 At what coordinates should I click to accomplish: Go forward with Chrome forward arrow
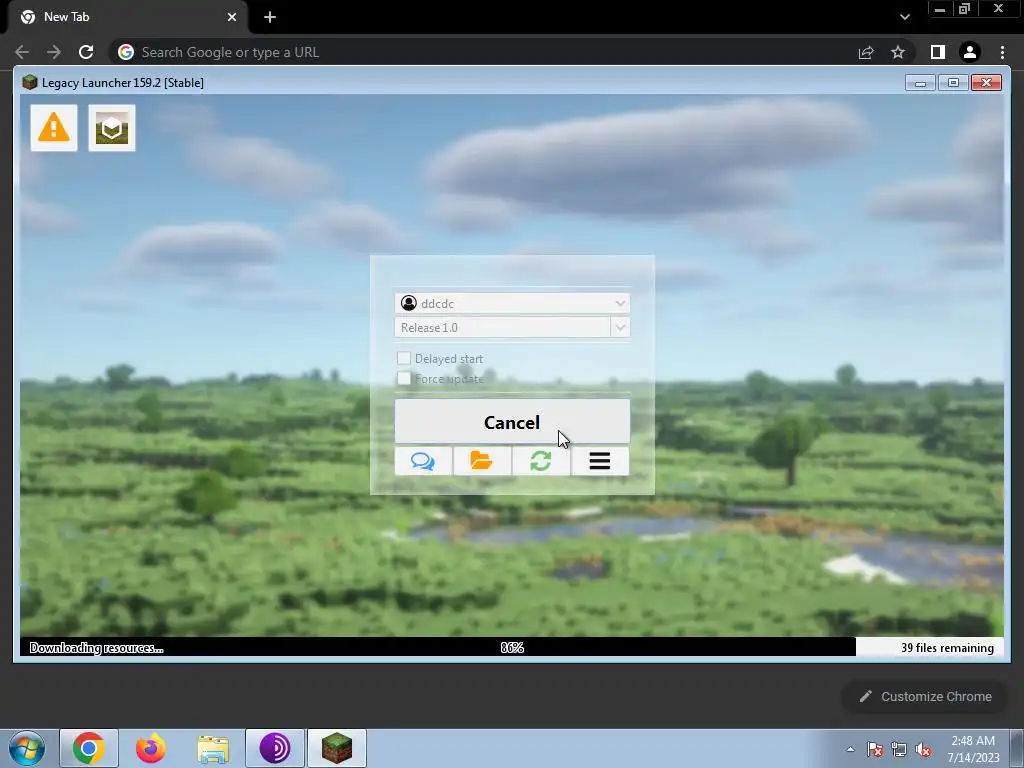click(x=54, y=52)
